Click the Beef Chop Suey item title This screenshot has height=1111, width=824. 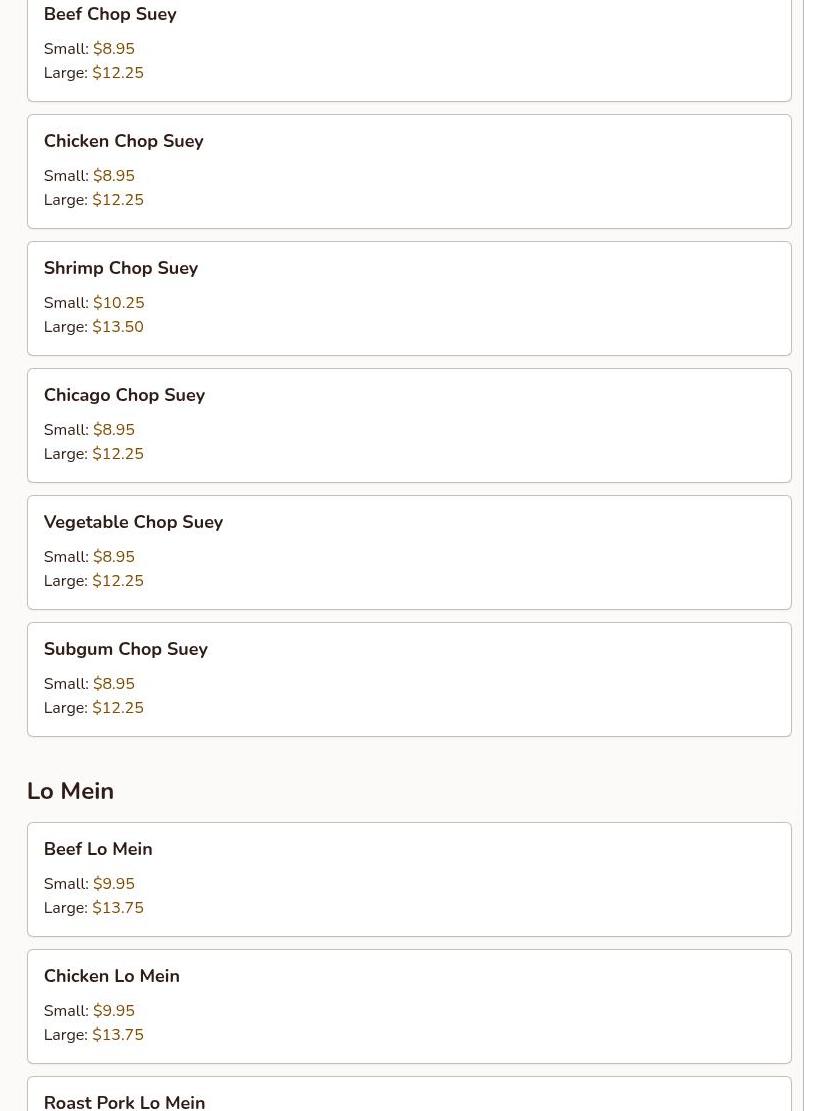pos(110,15)
